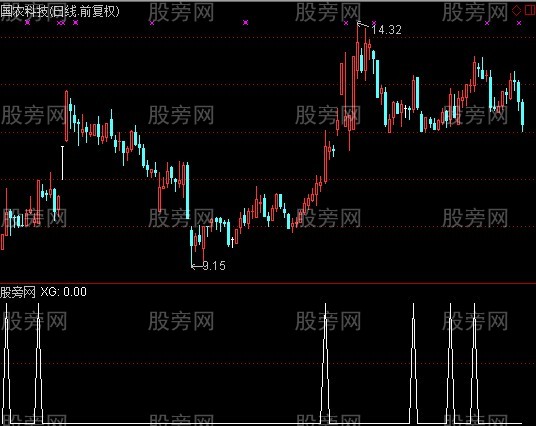Screen dimensions: 536x426
Task: Click the last XG signal spike on the right
Action: (x=474, y=363)
